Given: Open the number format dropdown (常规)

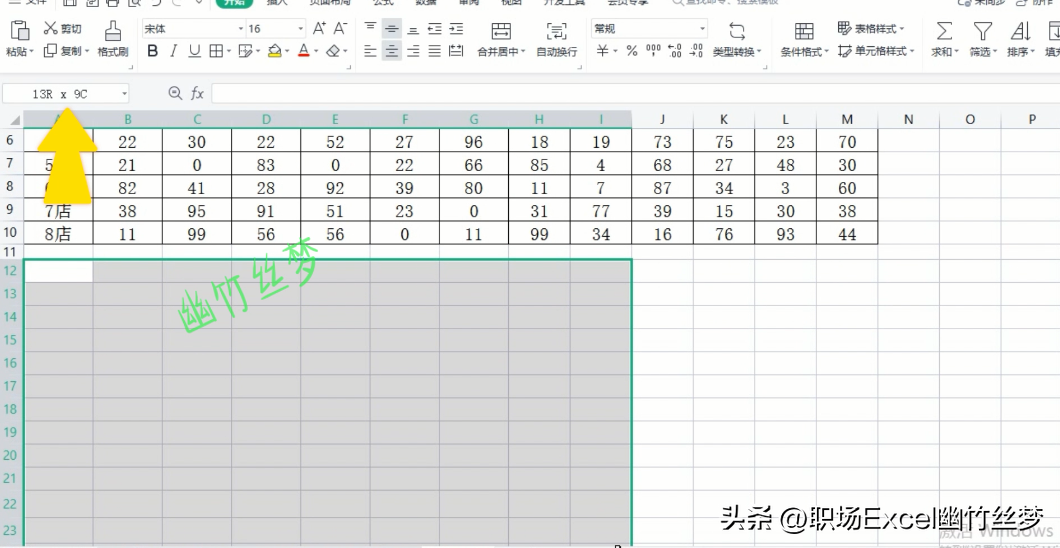Looking at the screenshot, I should point(702,29).
